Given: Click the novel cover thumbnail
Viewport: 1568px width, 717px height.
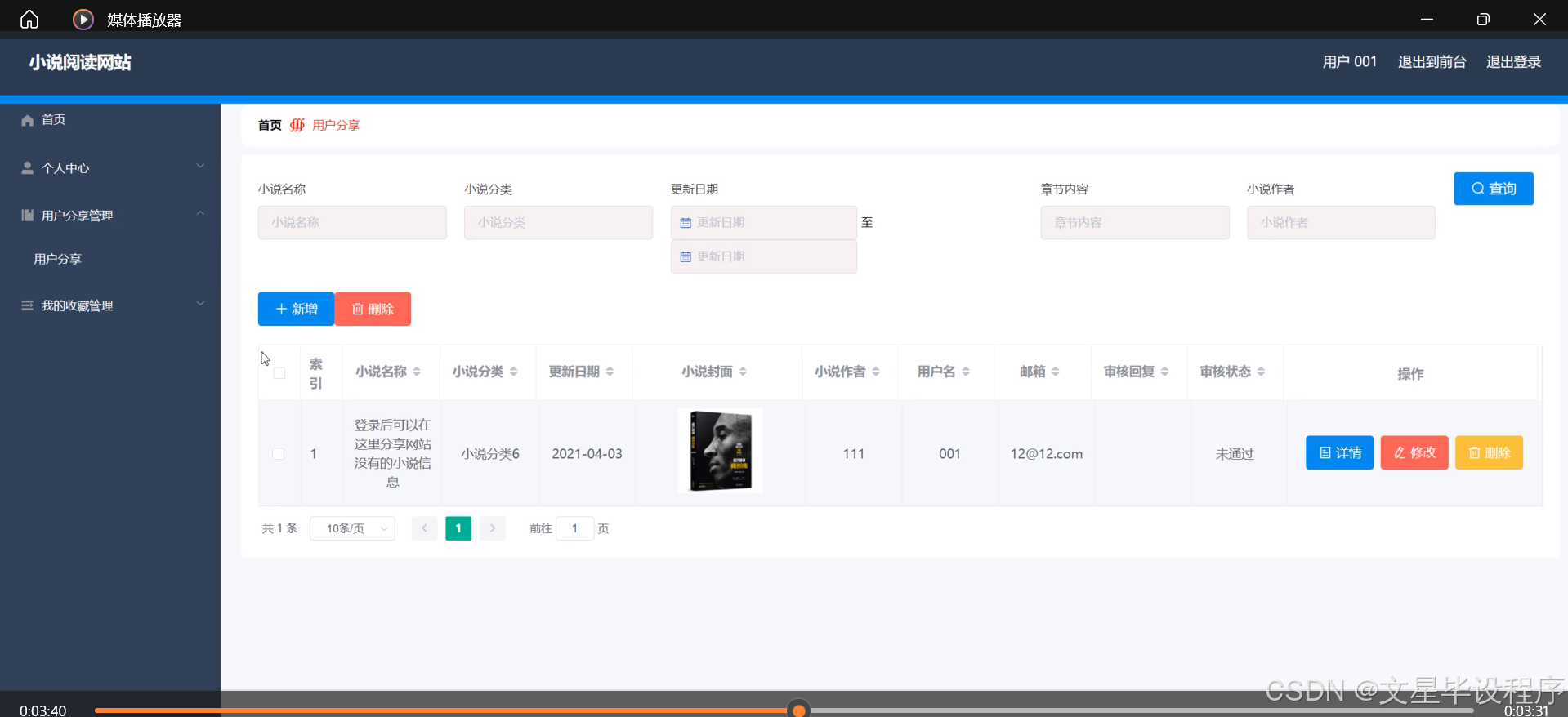Looking at the screenshot, I should (721, 451).
